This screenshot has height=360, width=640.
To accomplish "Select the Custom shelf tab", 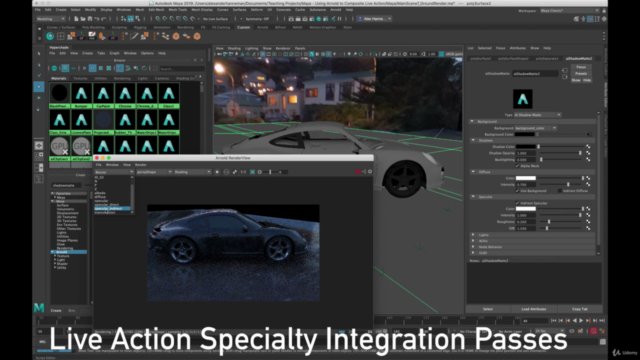I will [x=243, y=27].
